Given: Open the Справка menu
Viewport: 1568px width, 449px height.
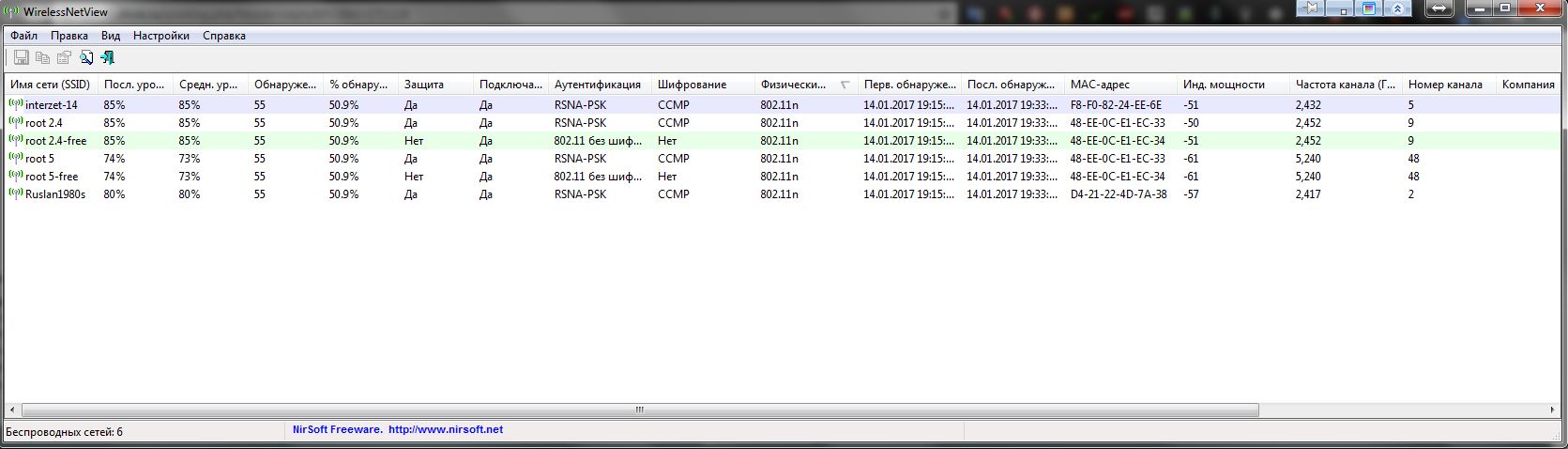Looking at the screenshot, I should (x=224, y=36).
